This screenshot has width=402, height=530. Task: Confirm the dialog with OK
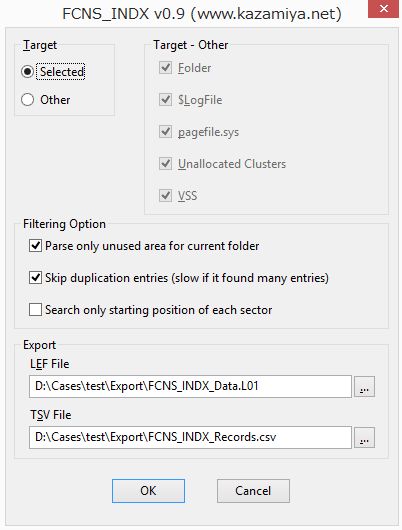point(148,491)
